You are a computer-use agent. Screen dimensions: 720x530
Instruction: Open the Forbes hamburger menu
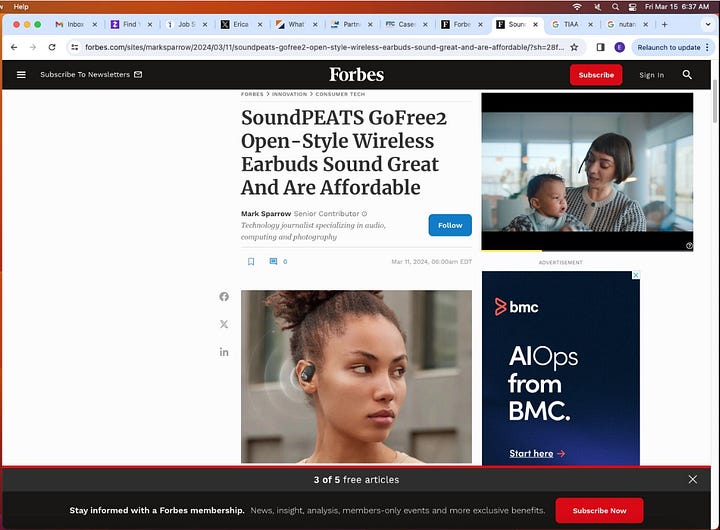[x=21, y=74]
